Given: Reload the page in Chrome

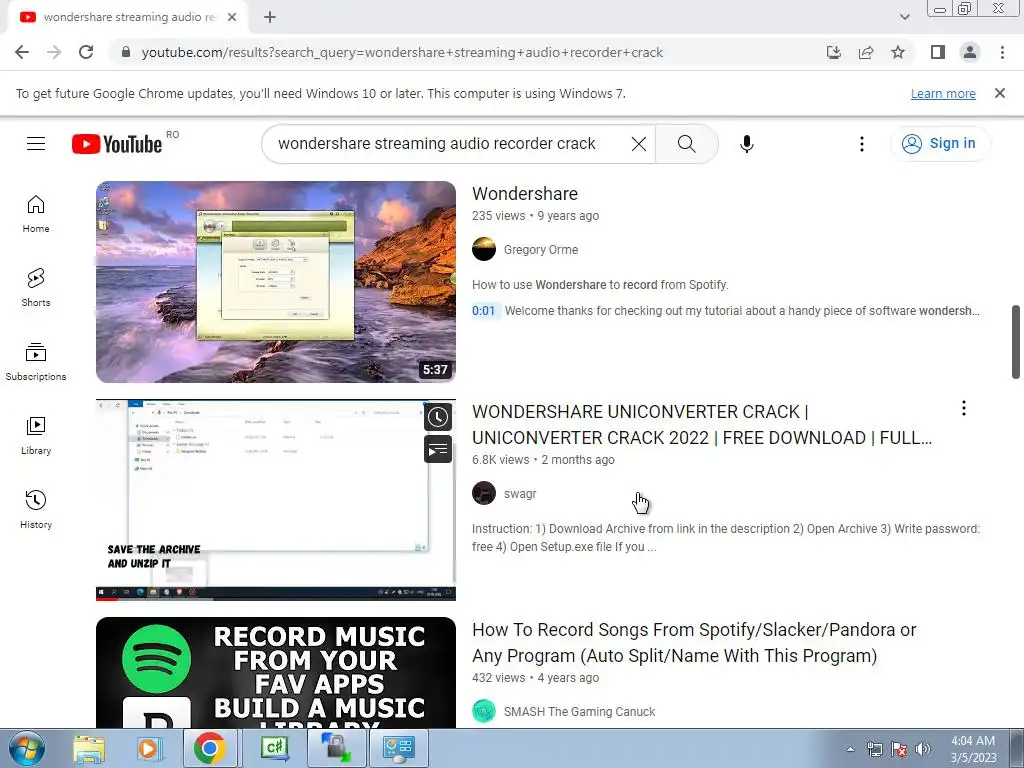Looking at the screenshot, I should 86,52.
